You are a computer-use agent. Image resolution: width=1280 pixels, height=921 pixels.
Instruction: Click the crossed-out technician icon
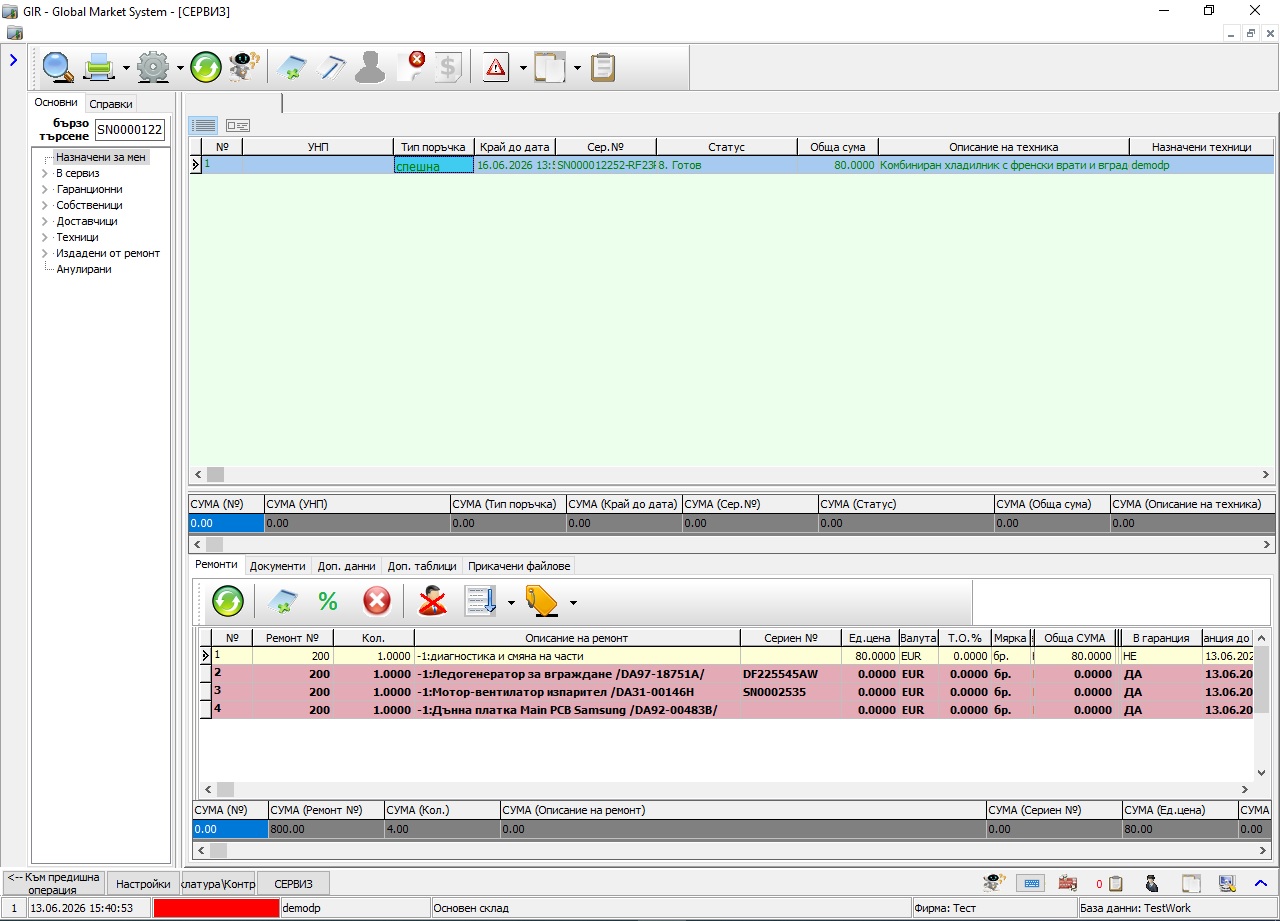click(x=432, y=601)
